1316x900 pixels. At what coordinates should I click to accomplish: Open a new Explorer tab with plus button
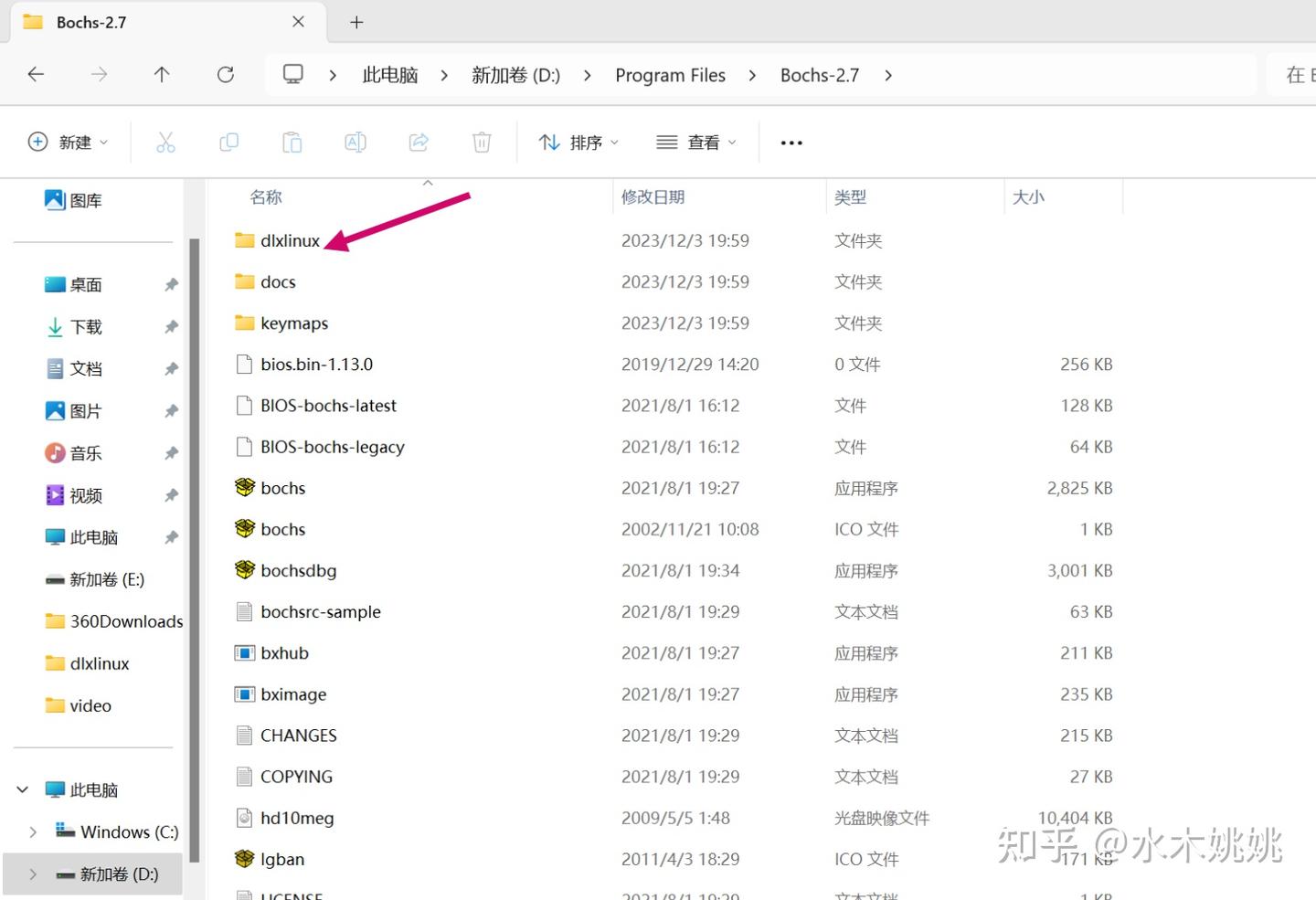tap(356, 21)
